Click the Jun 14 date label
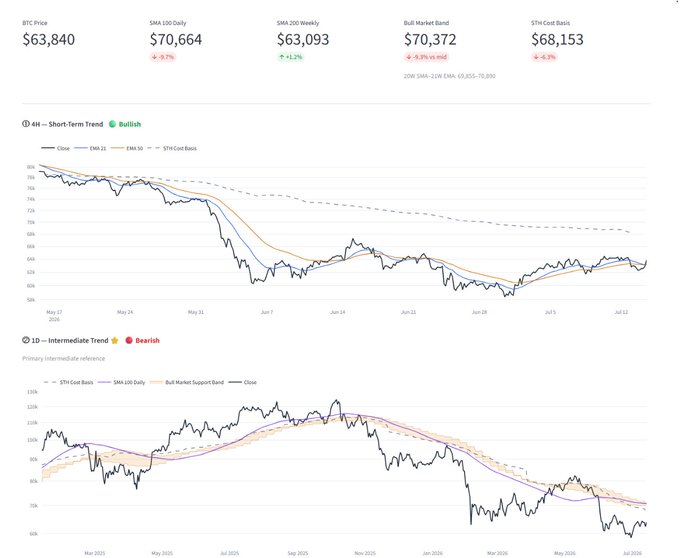 click(x=337, y=312)
